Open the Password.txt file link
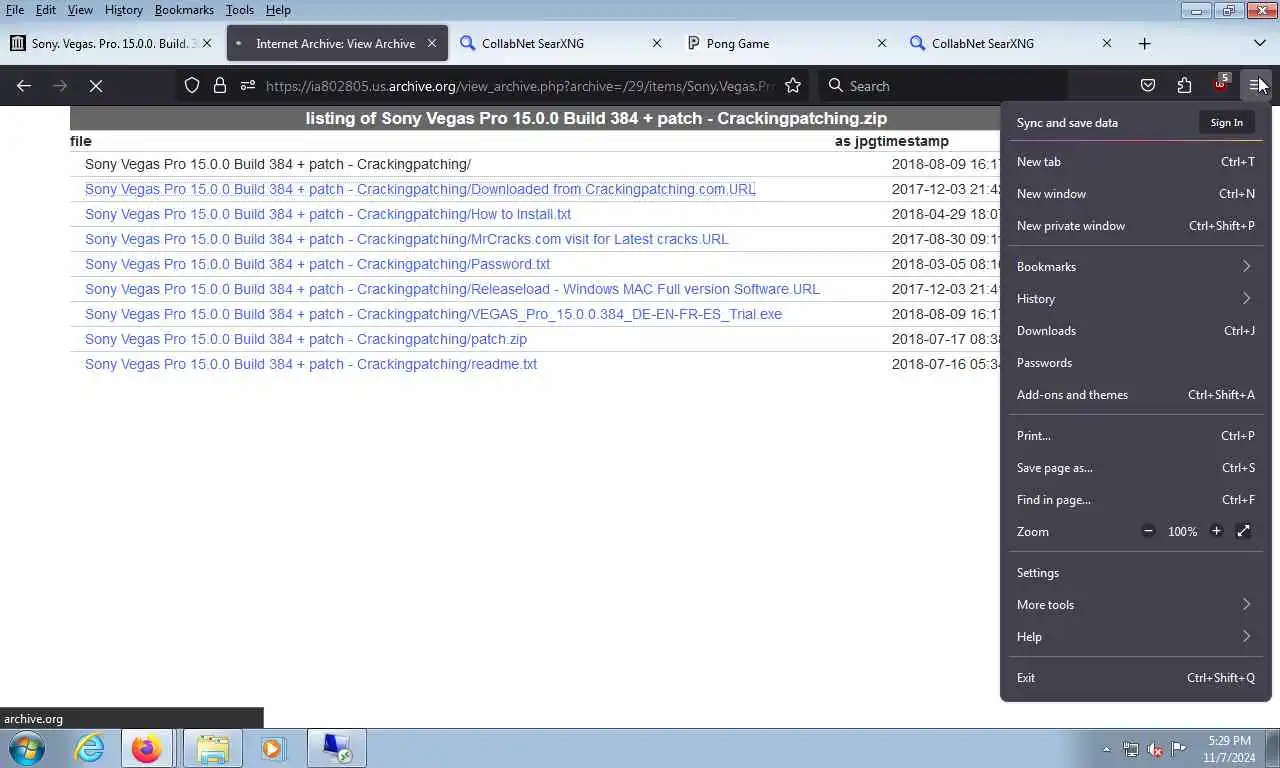This screenshot has height=768, width=1280. coord(317,264)
